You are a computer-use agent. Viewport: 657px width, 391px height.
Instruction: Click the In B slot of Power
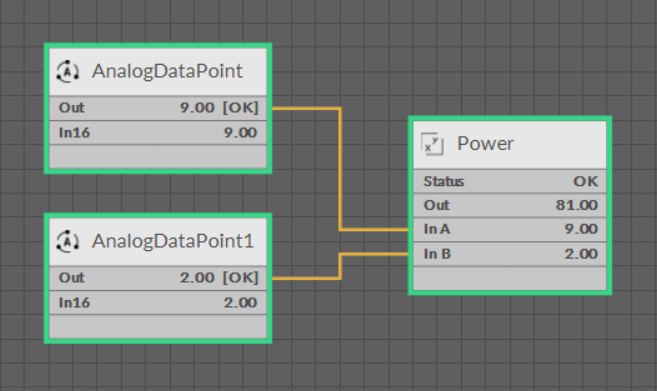[x=510, y=254]
